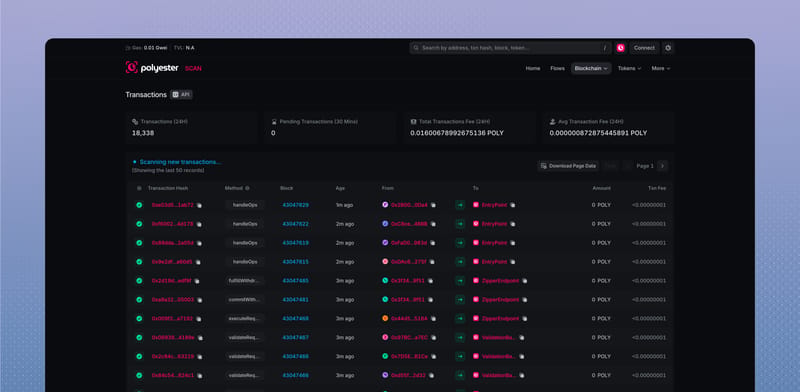Expand the Tokens dropdown menu
The height and width of the screenshot is (392, 800).
tap(629, 68)
